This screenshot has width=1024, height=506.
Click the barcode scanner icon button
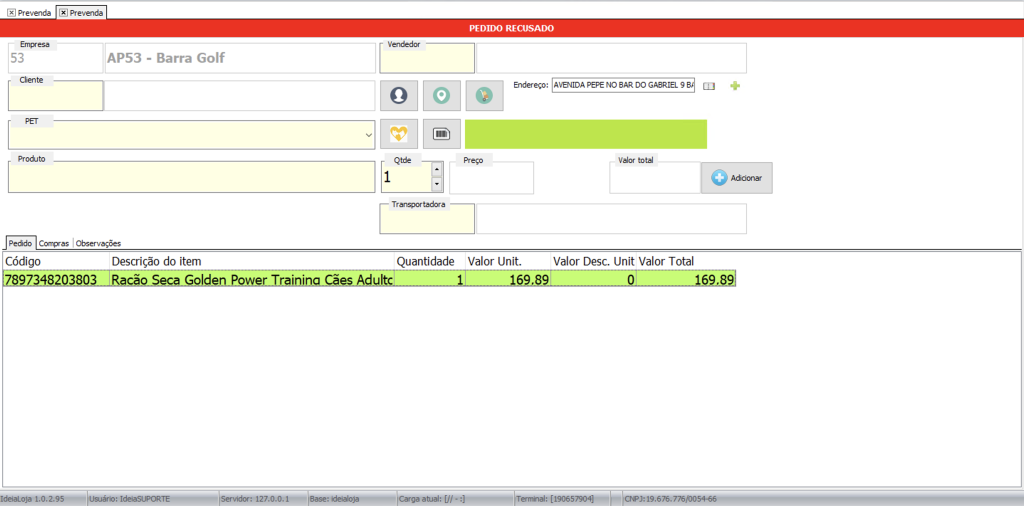coord(441,134)
